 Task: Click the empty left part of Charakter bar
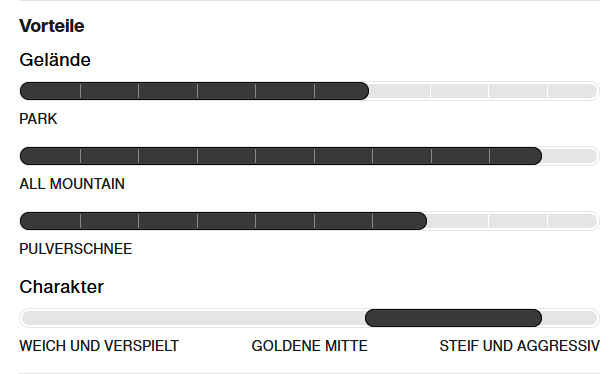(192, 318)
